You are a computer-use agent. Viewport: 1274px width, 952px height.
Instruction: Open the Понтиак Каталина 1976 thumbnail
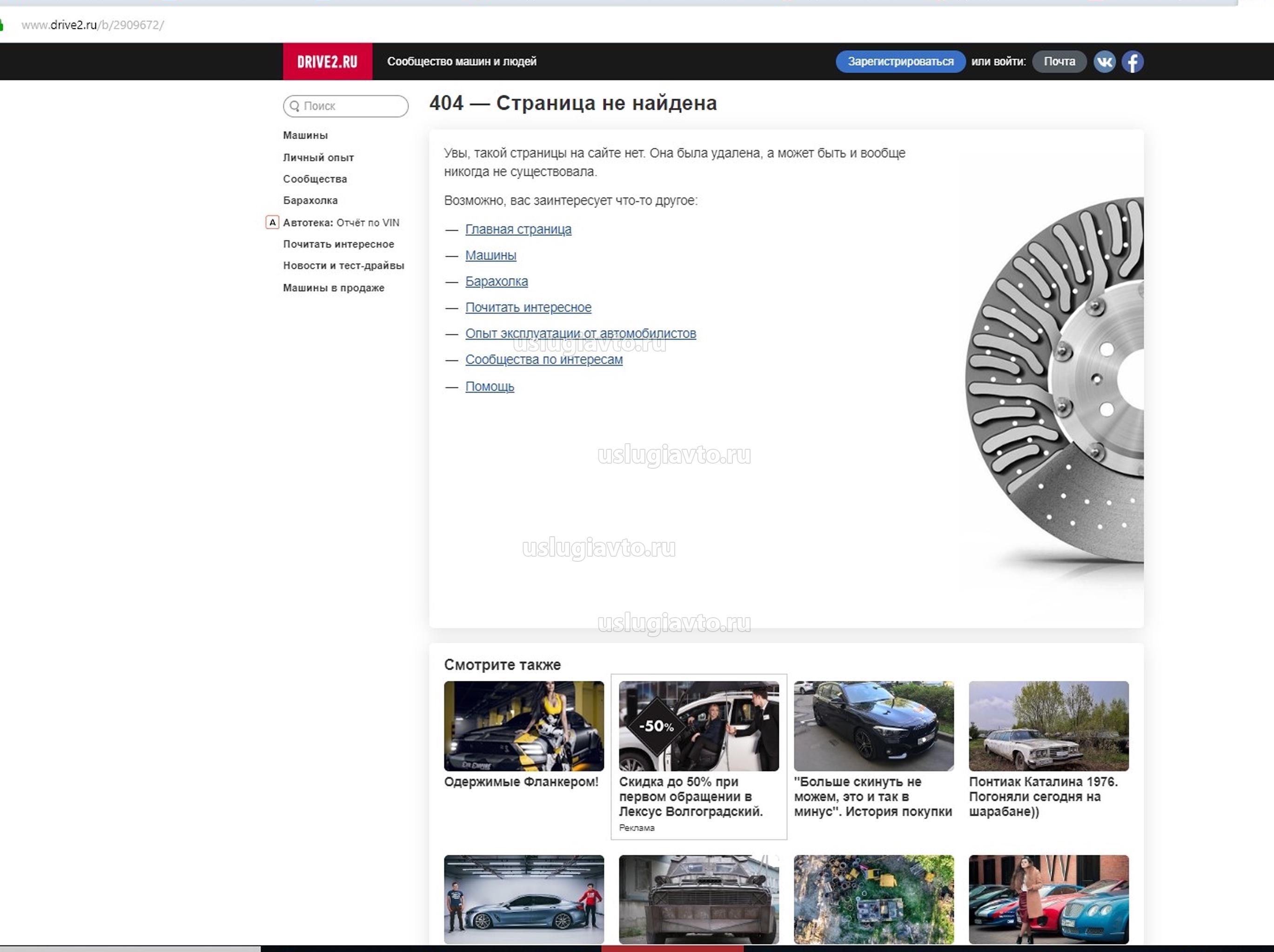point(1048,726)
